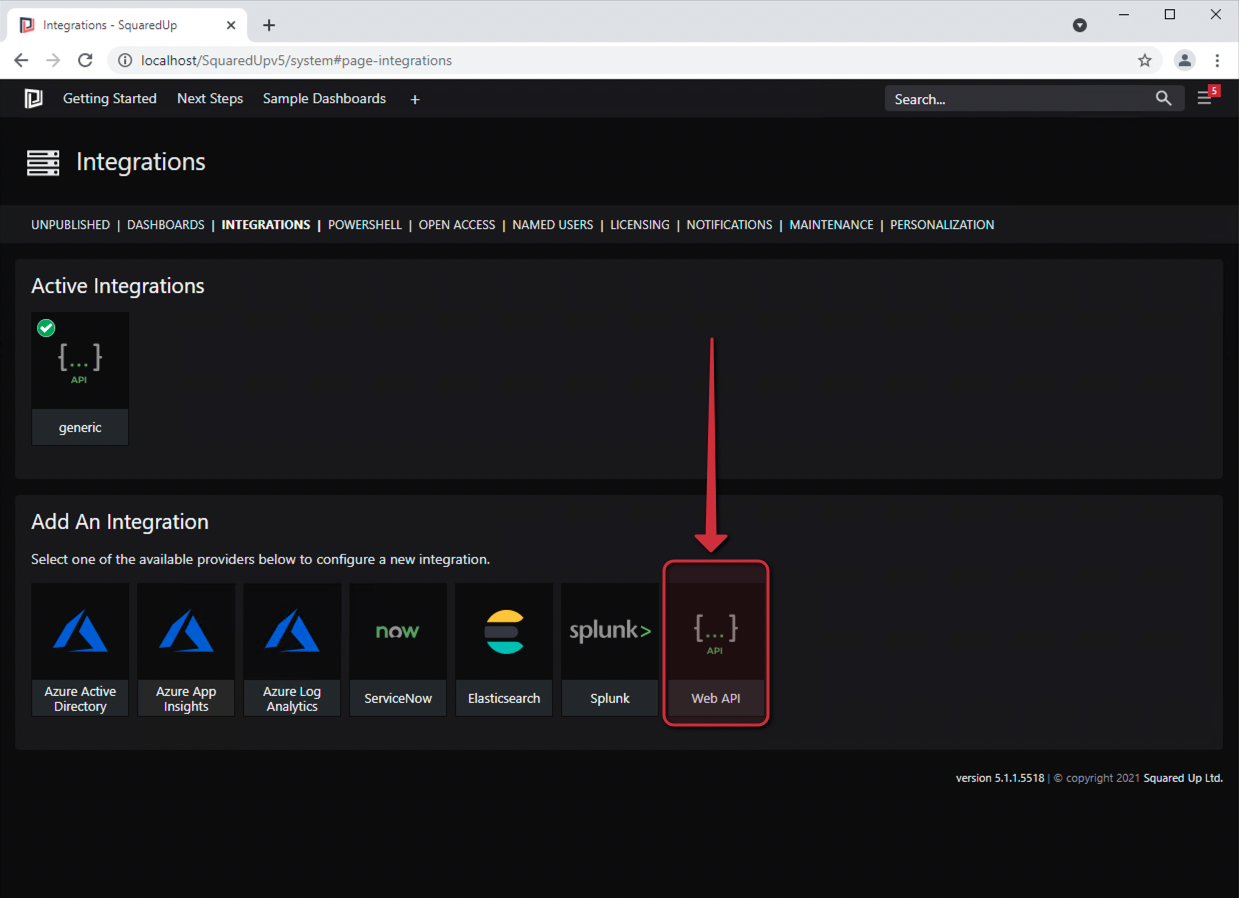
Task: Open the Getting Started dashboard
Action: (110, 98)
